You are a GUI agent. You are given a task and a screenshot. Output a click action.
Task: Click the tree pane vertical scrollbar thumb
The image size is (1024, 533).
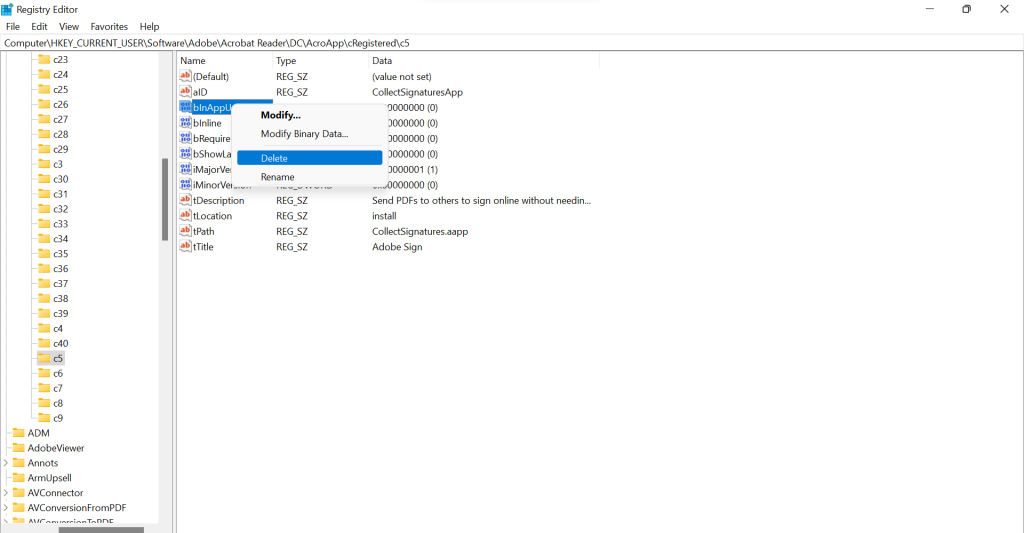click(165, 200)
